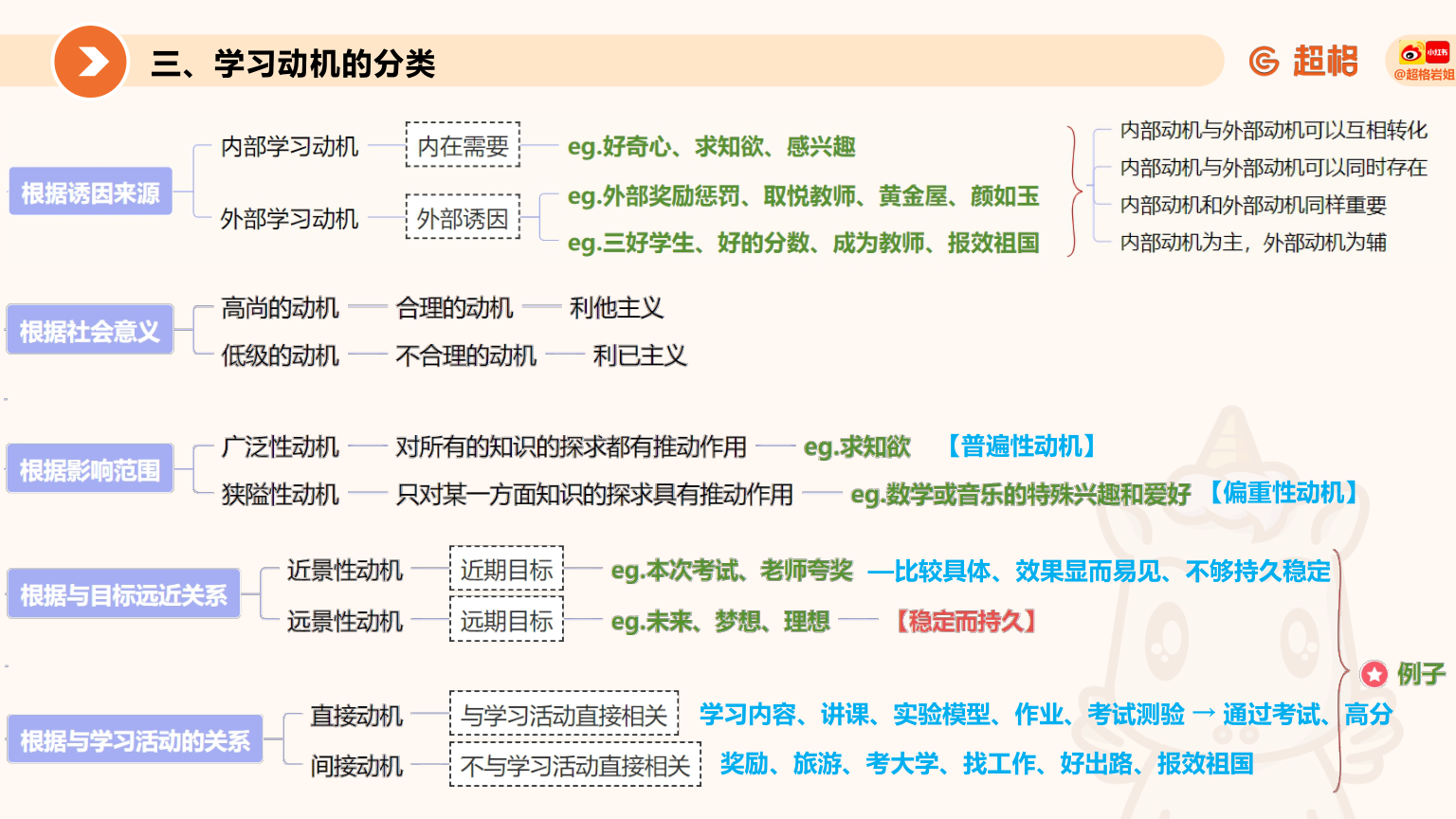Expand the 根据与学习活动的关系 branch node
The image size is (1456, 819).
(135, 739)
